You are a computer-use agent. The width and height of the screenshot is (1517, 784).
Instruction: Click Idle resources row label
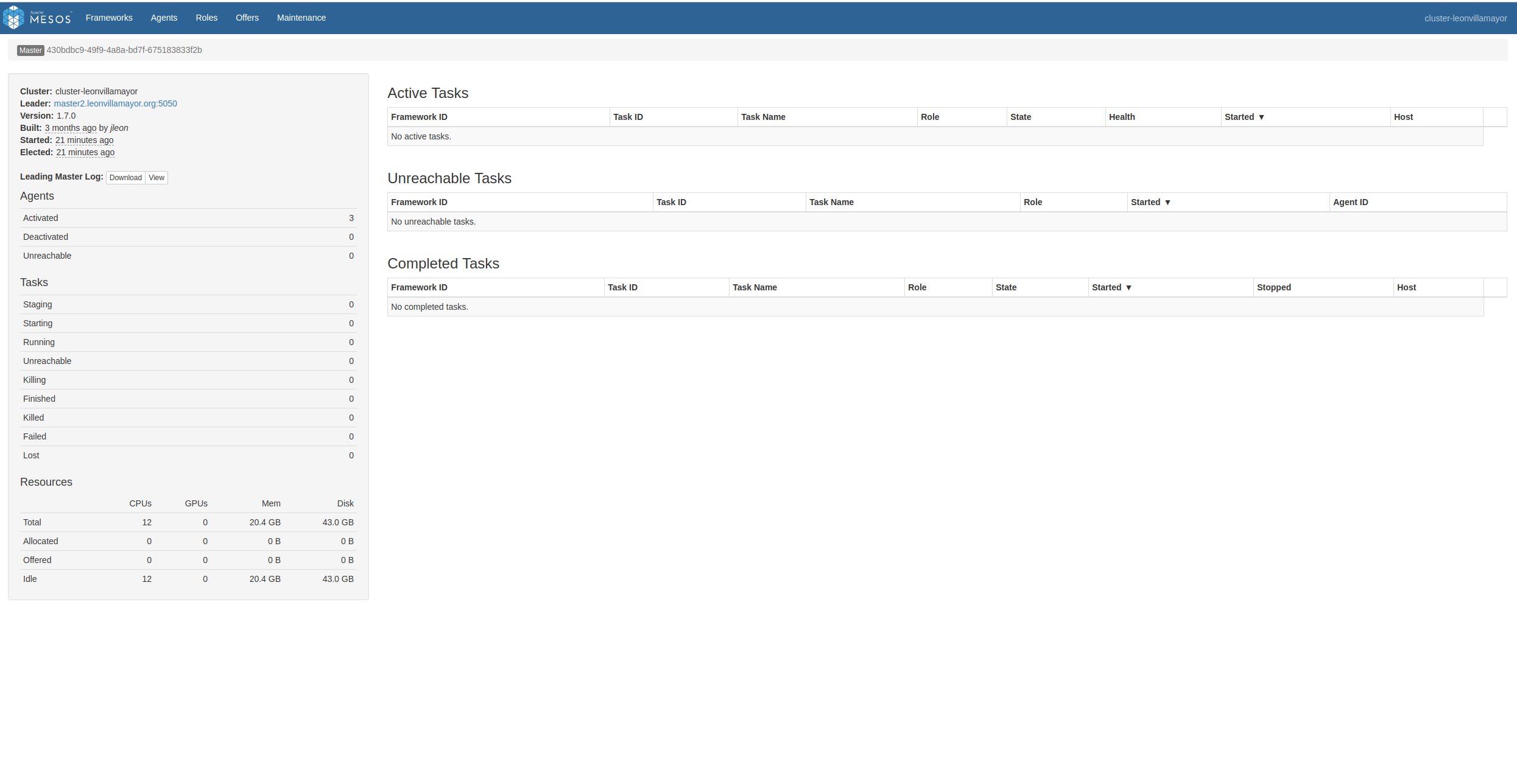[30, 579]
